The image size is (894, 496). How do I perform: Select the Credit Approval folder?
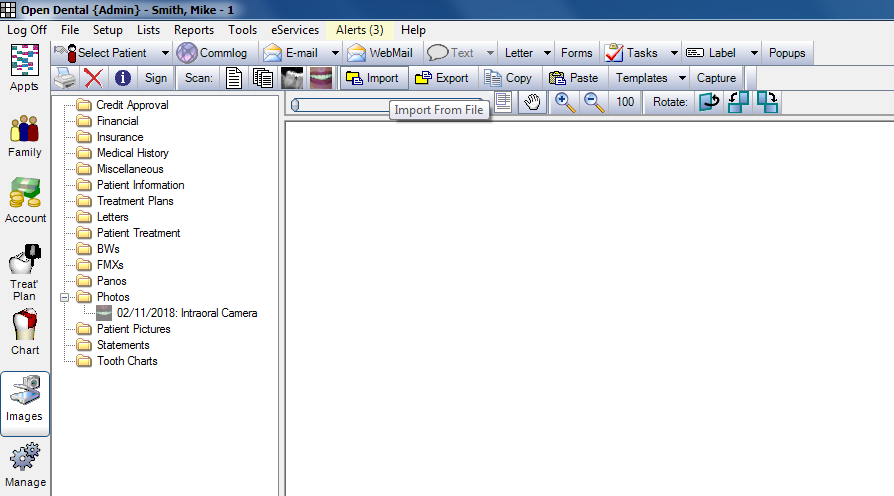pos(132,105)
